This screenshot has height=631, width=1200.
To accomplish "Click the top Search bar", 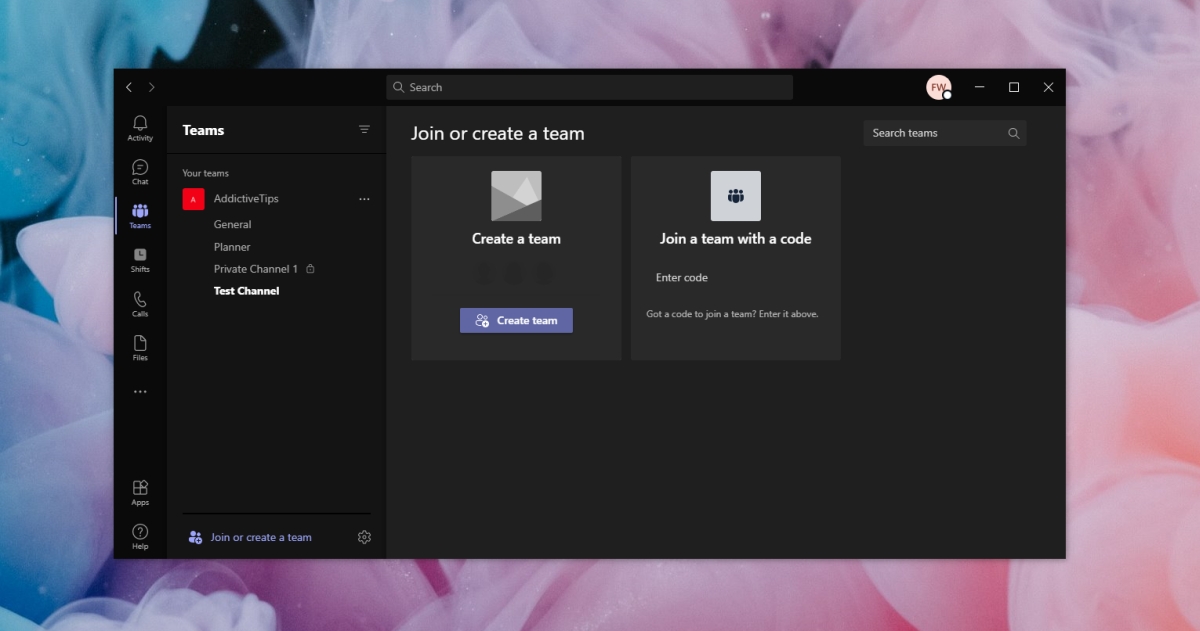I will point(590,87).
